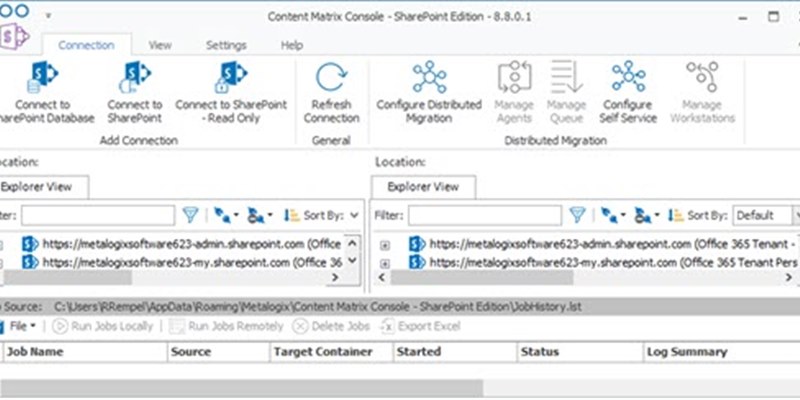Expand metalogixsoftware623-my node in right pane
This screenshot has width=800, height=400.
coord(385,263)
